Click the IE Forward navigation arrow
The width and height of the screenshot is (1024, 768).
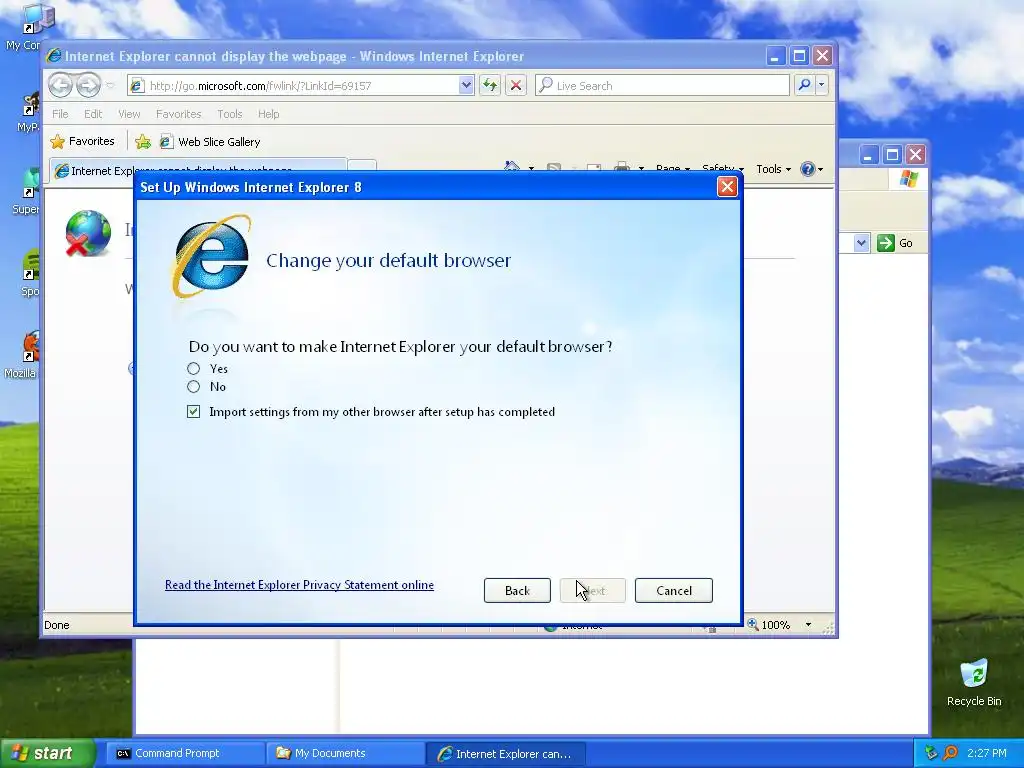88,85
